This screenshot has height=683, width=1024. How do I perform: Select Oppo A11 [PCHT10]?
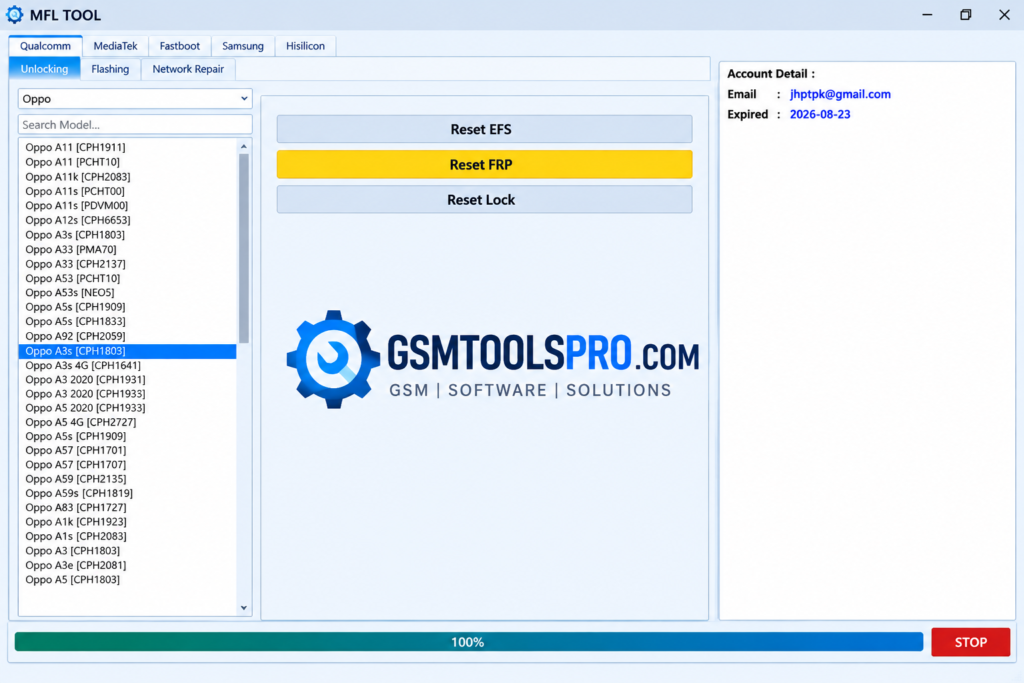click(x=127, y=162)
